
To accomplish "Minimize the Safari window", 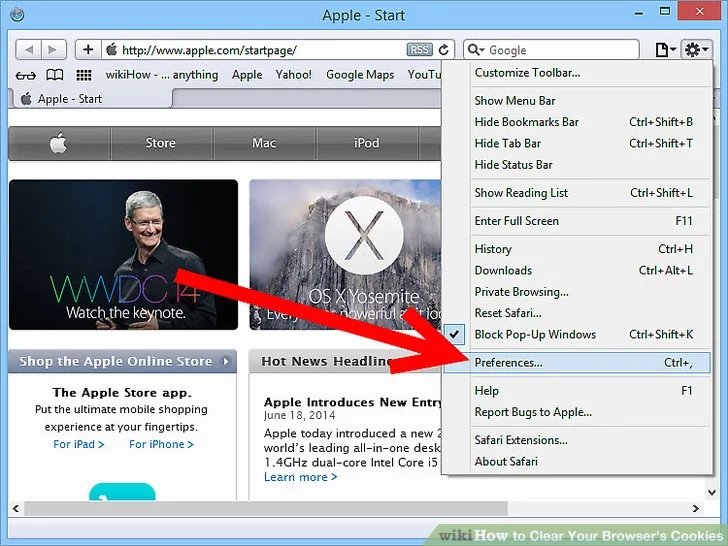I will [639, 13].
